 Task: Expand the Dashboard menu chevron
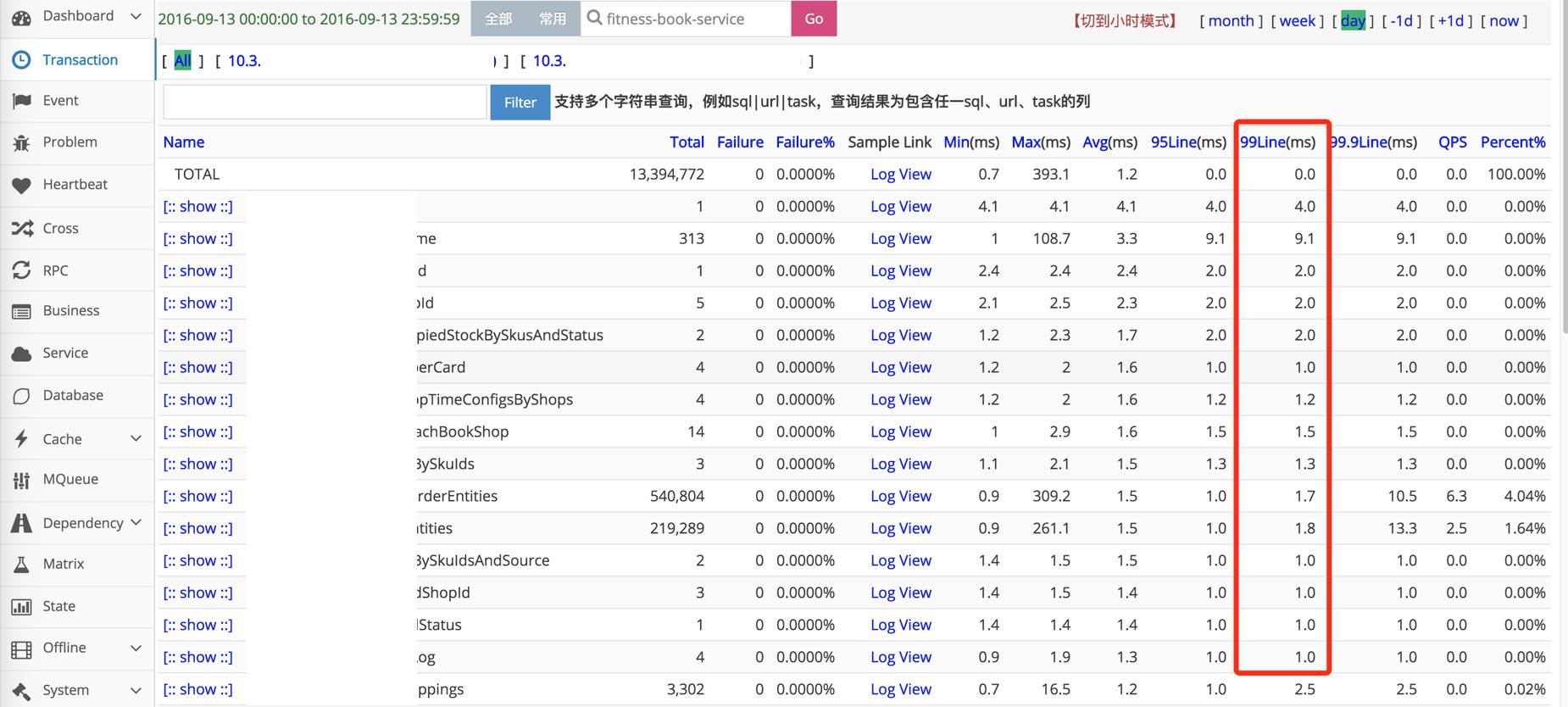pyautogui.click(x=136, y=16)
